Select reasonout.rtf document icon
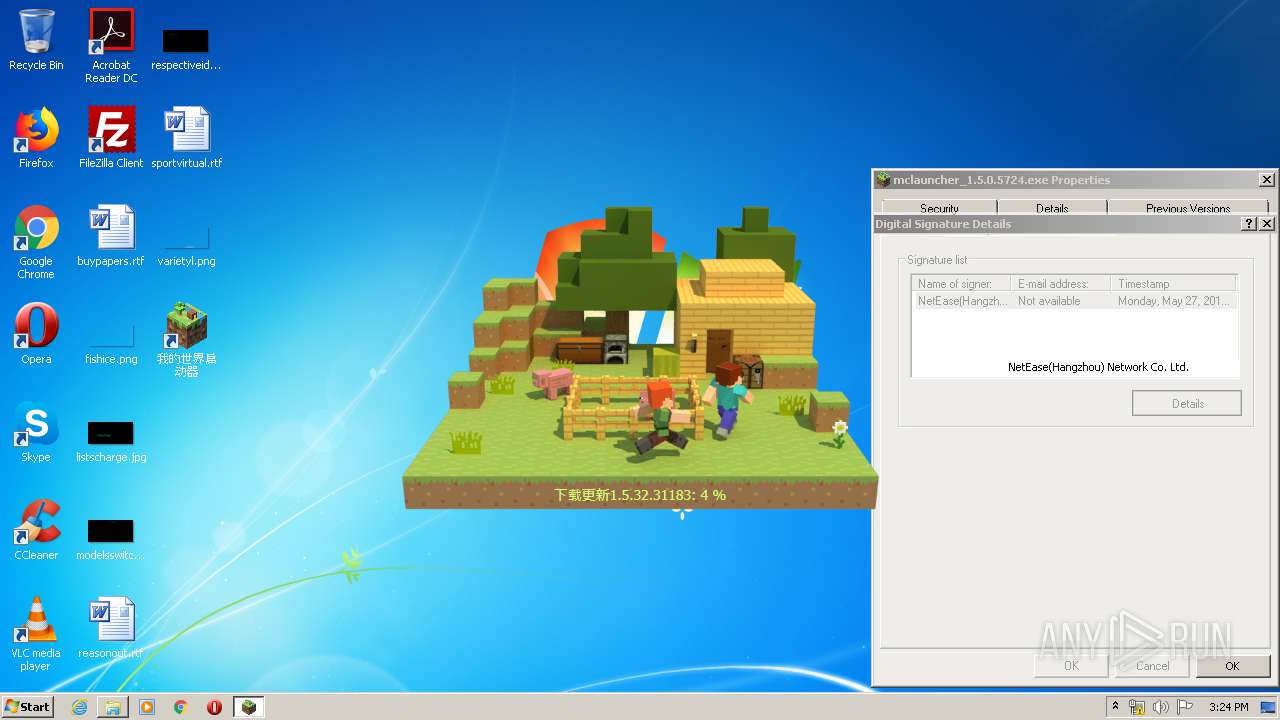Viewport: 1280px width, 720px height. [x=111, y=628]
